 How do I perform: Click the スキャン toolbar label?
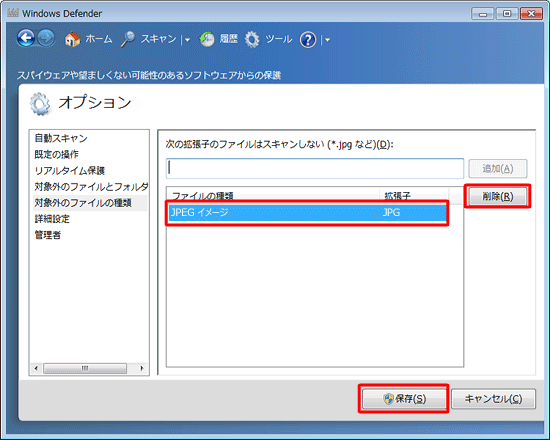[159, 39]
